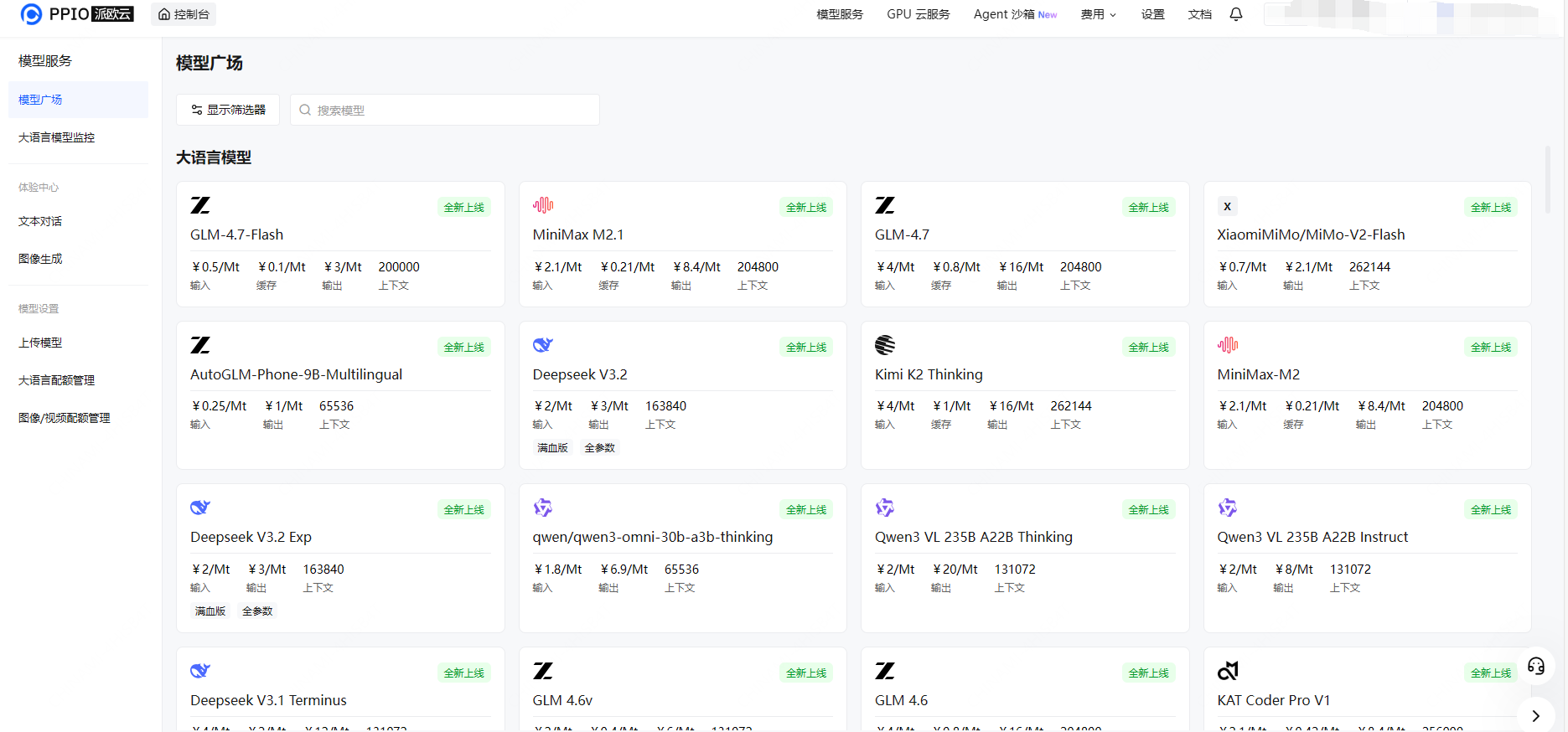
Task: Click the qwen3-omni-30b-a3b-thinking Qwen icon
Action: tap(543, 508)
